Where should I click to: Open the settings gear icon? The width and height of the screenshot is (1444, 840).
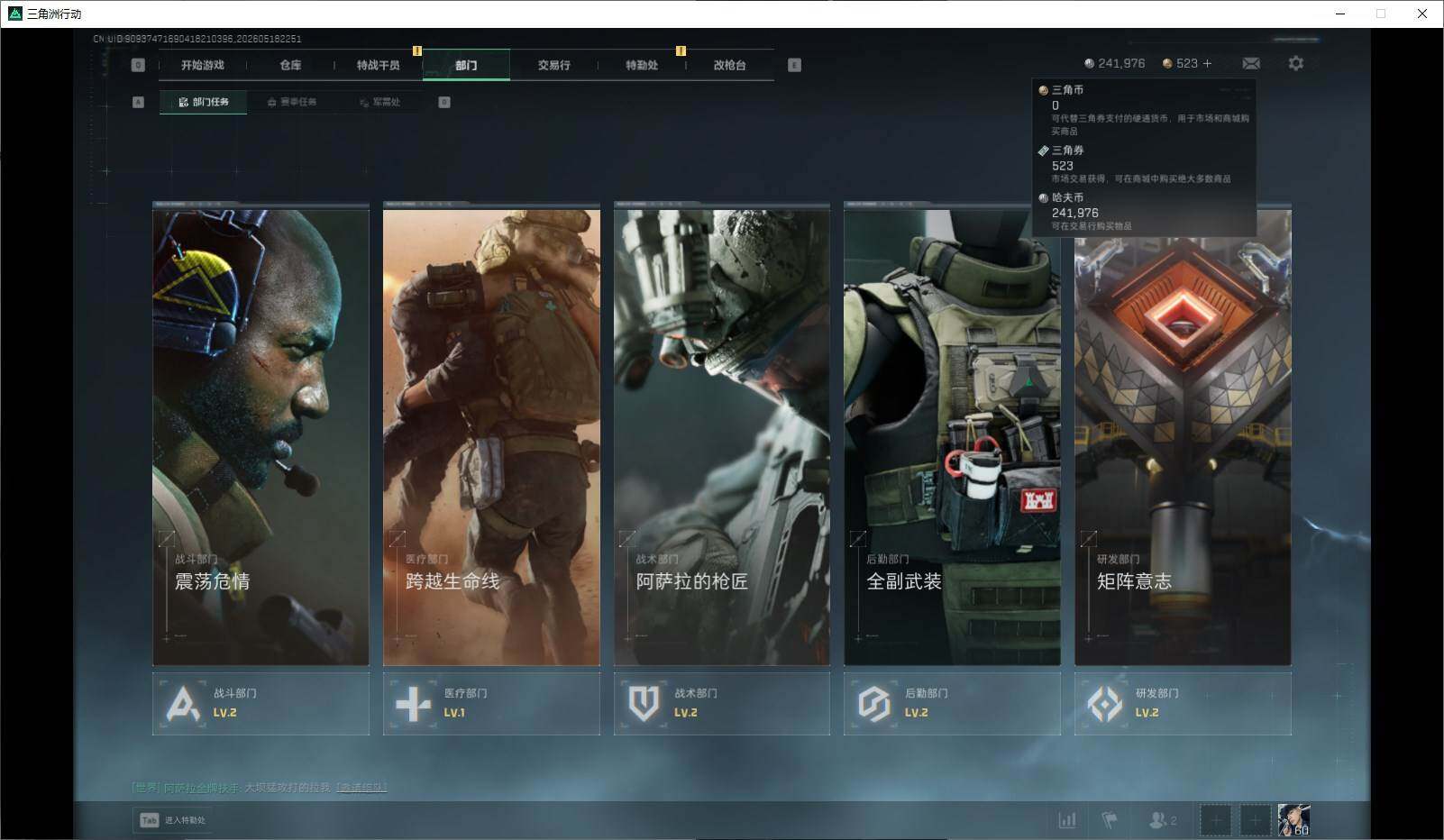click(x=1295, y=63)
